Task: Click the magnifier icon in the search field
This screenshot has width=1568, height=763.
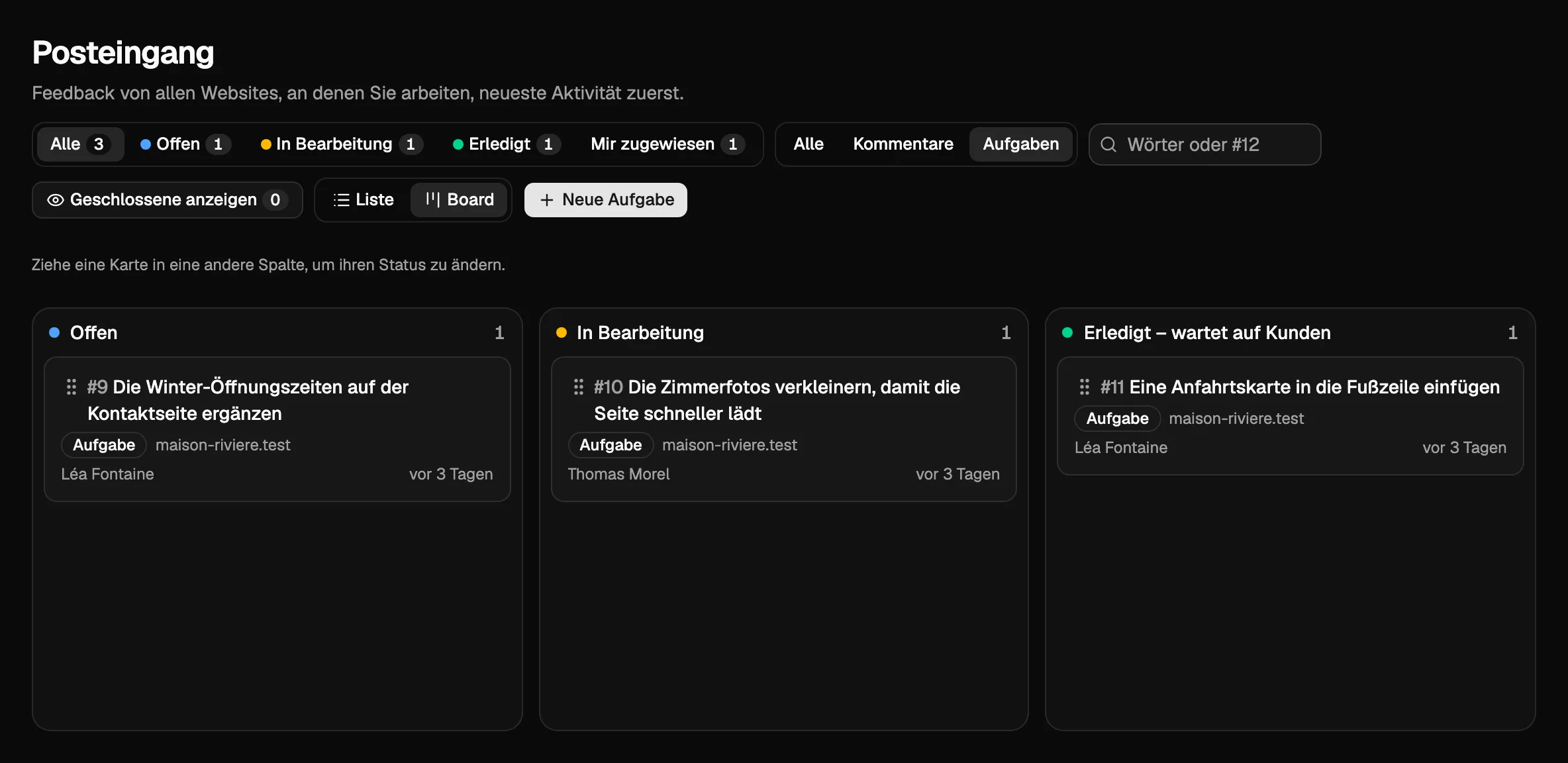Action: (1108, 144)
